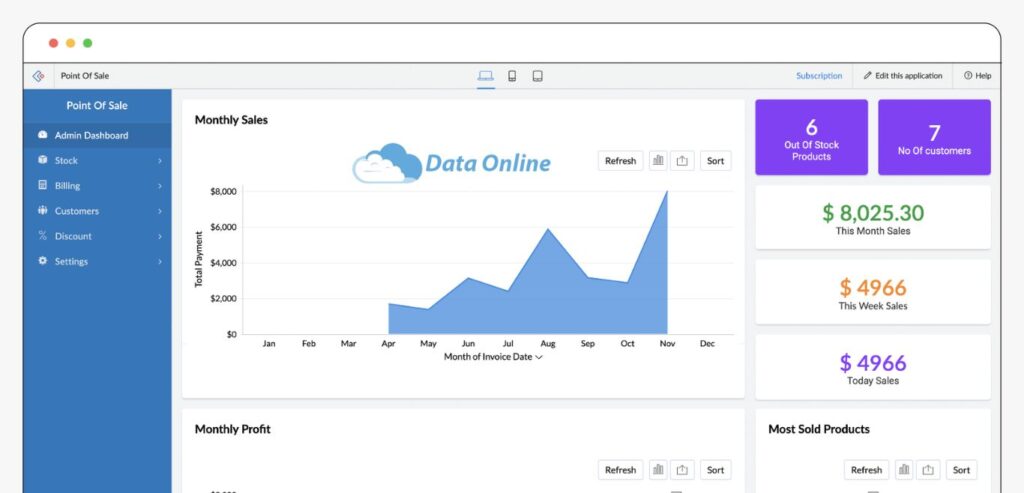
Task: Click the Discount percent icon
Action: click(42, 236)
